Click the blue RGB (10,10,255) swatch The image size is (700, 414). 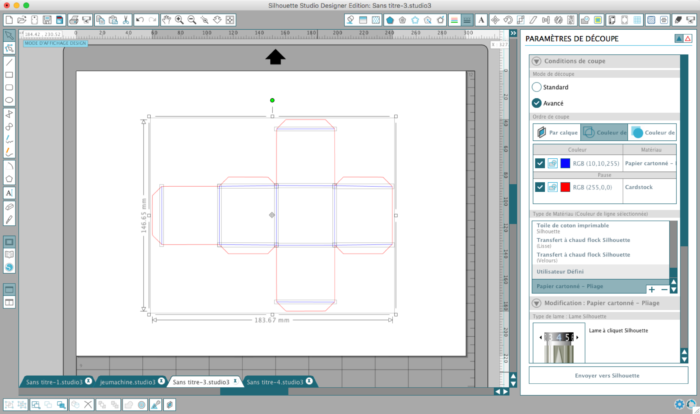pyautogui.click(x=565, y=163)
